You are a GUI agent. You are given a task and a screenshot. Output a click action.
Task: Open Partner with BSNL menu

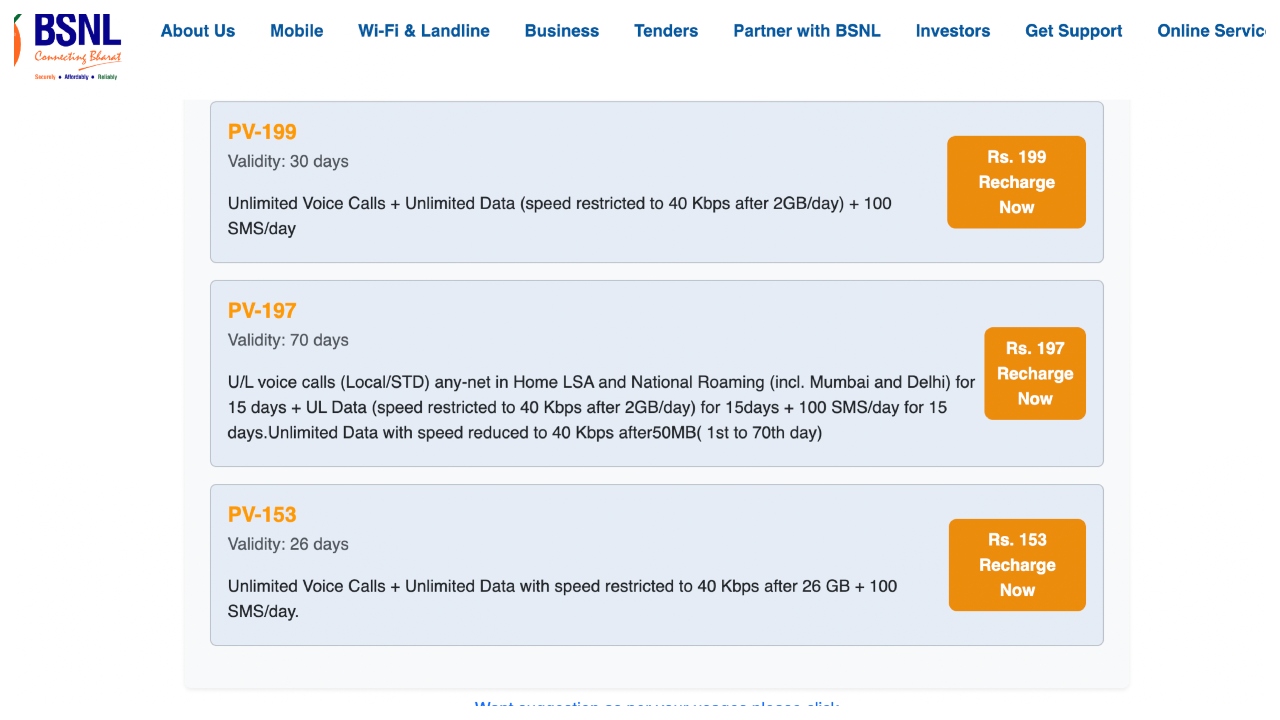click(807, 31)
